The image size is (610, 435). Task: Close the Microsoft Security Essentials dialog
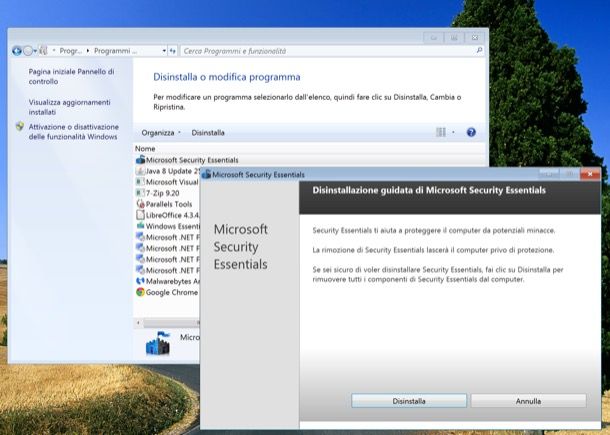point(590,174)
